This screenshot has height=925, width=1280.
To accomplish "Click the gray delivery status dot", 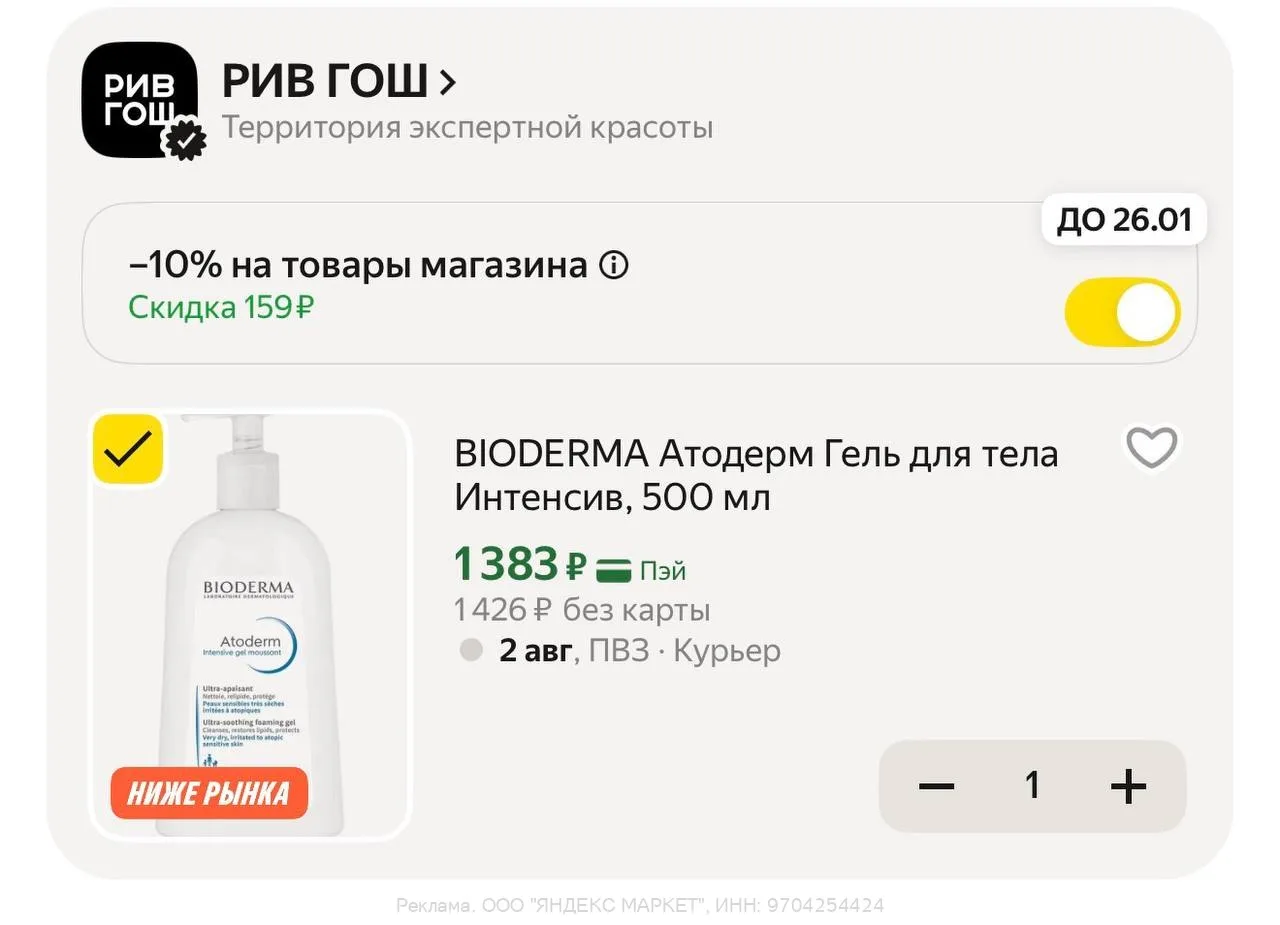I will [471, 651].
